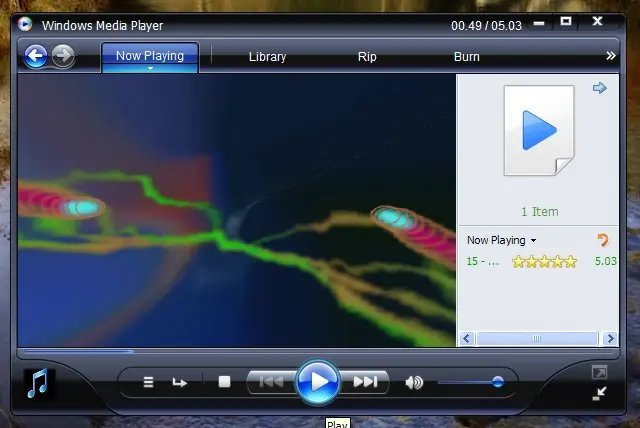Close the Windows Media Player window
The image size is (640, 428).
[597, 21]
